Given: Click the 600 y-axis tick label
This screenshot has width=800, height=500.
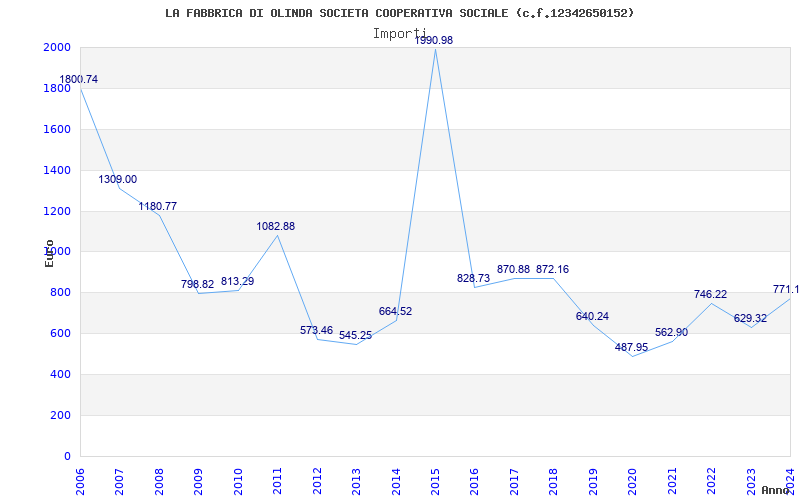Looking at the screenshot, I should point(61,334).
